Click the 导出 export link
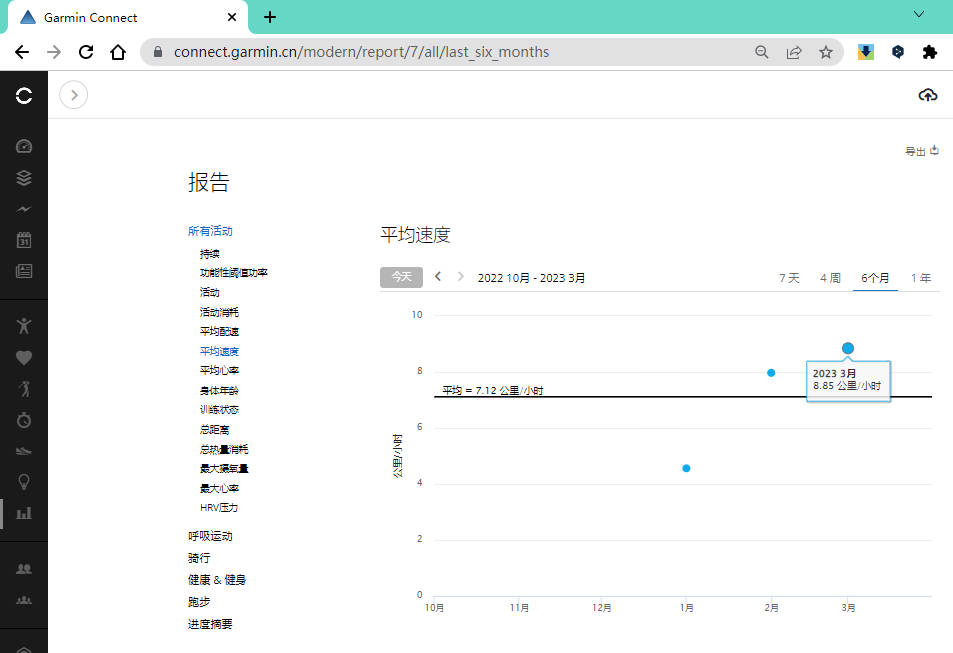The height and width of the screenshot is (653, 953). 922,151
